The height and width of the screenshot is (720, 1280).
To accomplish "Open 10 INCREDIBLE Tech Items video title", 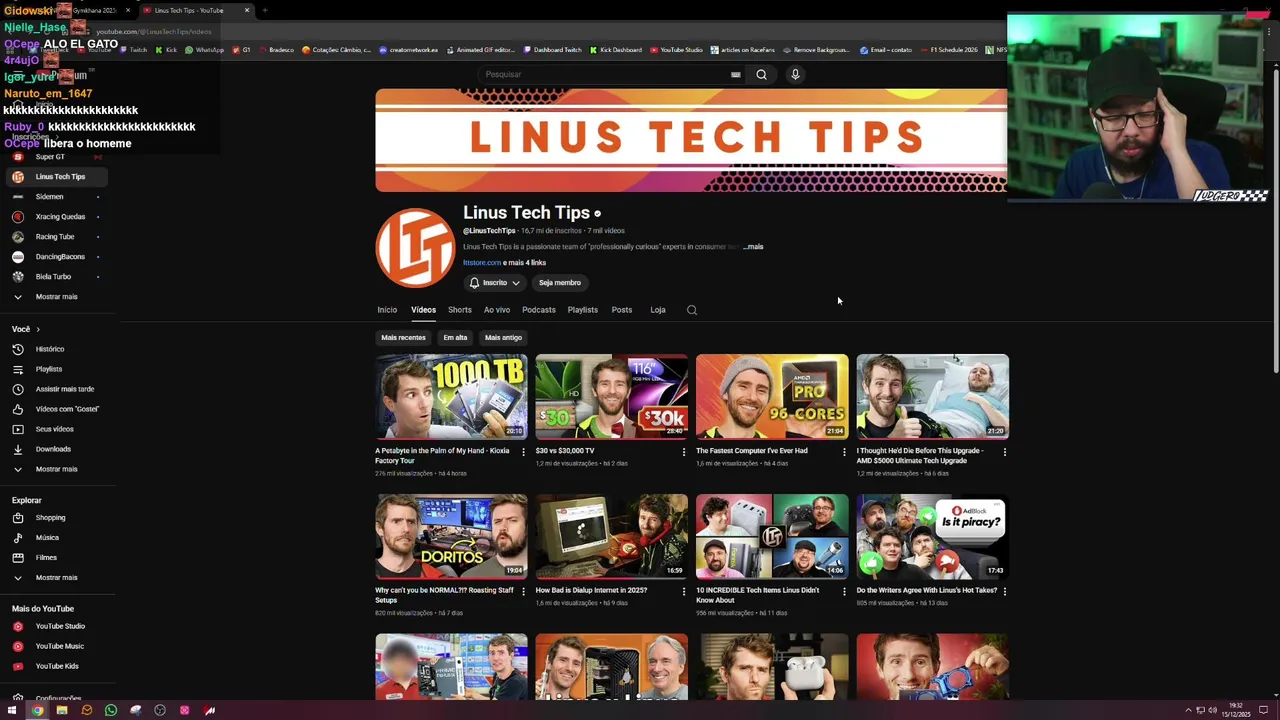I will click(x=758, y=595).
